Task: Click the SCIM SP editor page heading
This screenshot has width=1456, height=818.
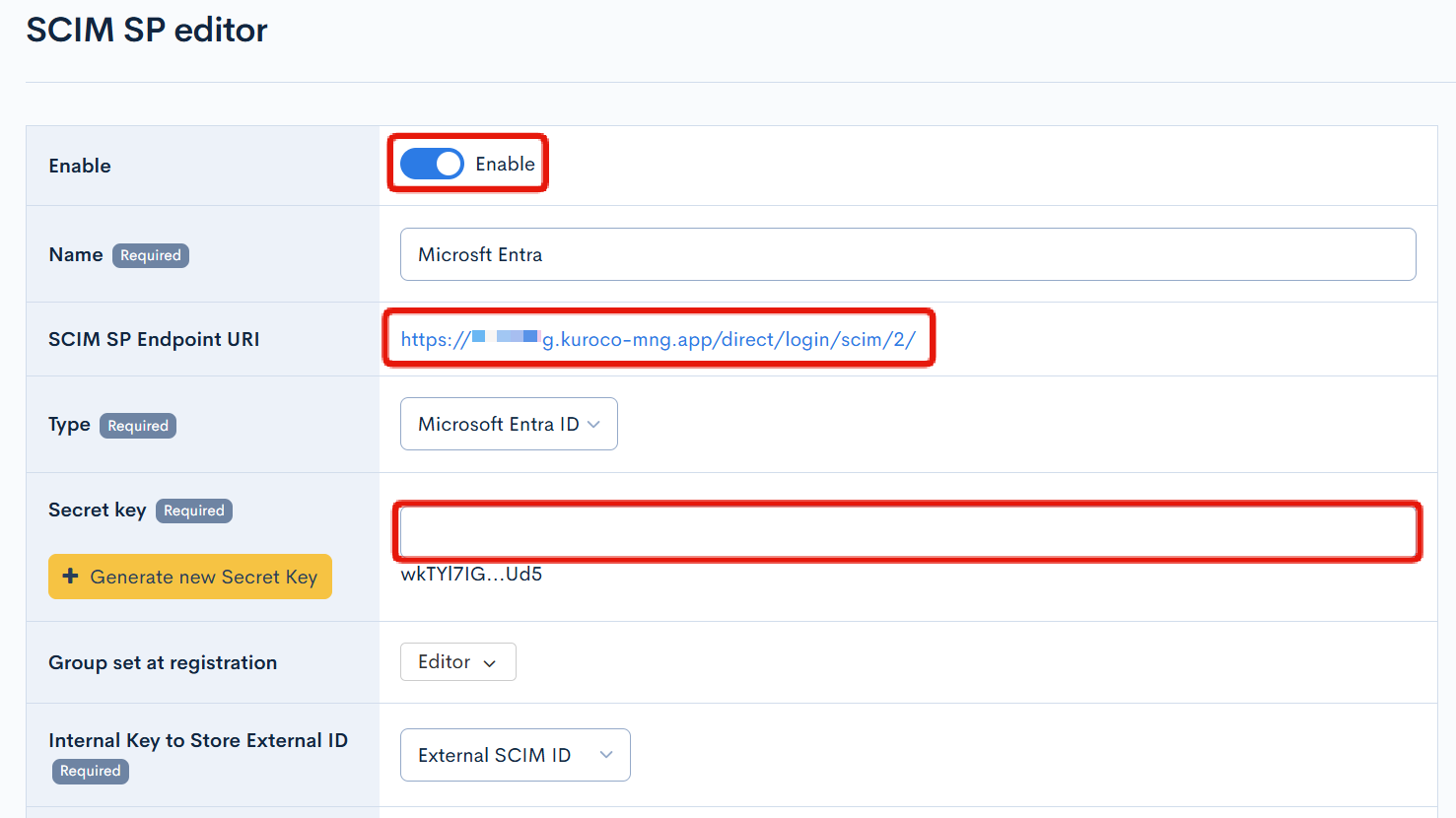Action: [x=147, y=30]
